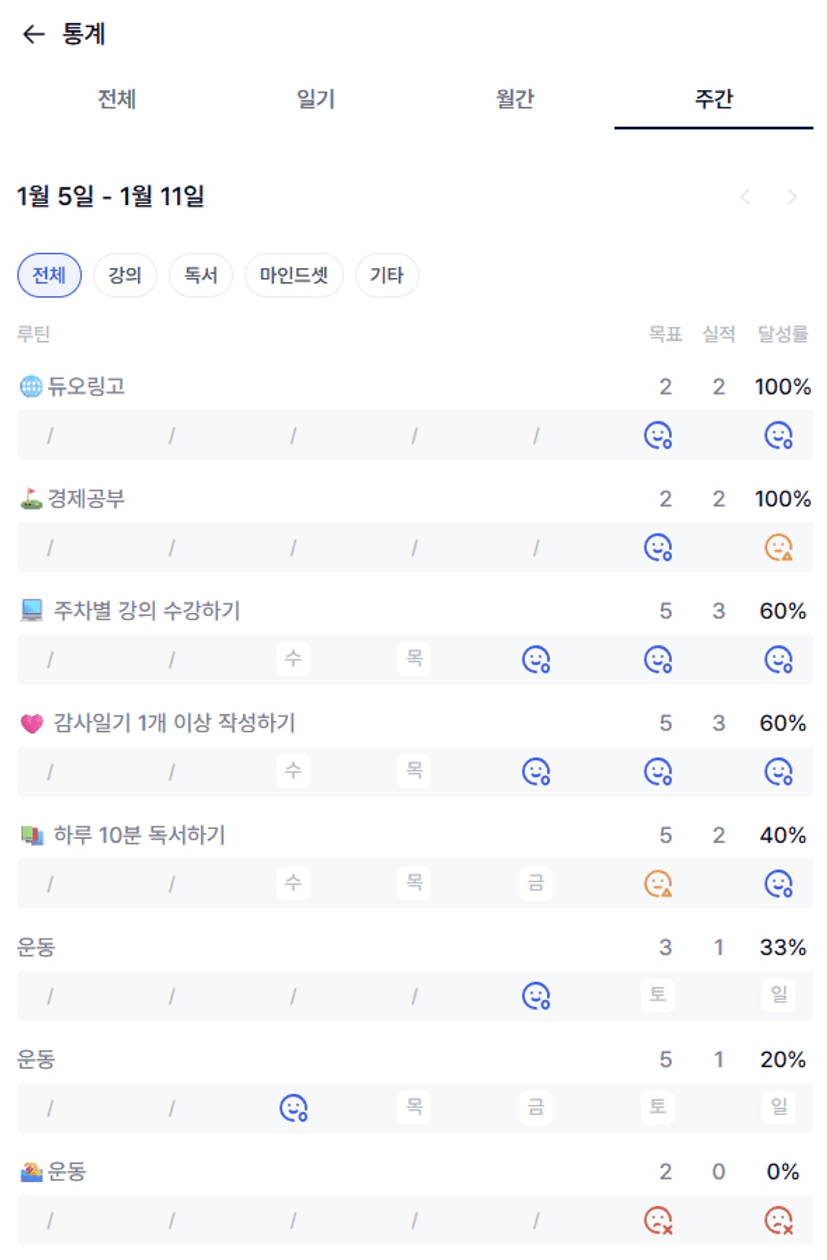Filter routines by 강의 chip
Image resolution: width=827 pixels, height=1260 pixels.
(125, 275)
